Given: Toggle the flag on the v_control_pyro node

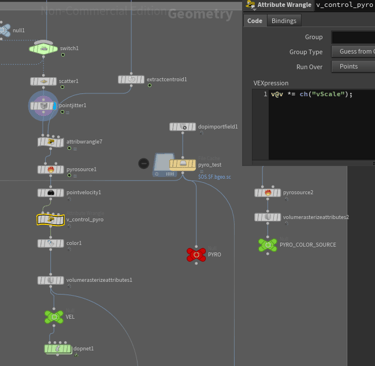Looking at the screenshot, I should 69,226.
